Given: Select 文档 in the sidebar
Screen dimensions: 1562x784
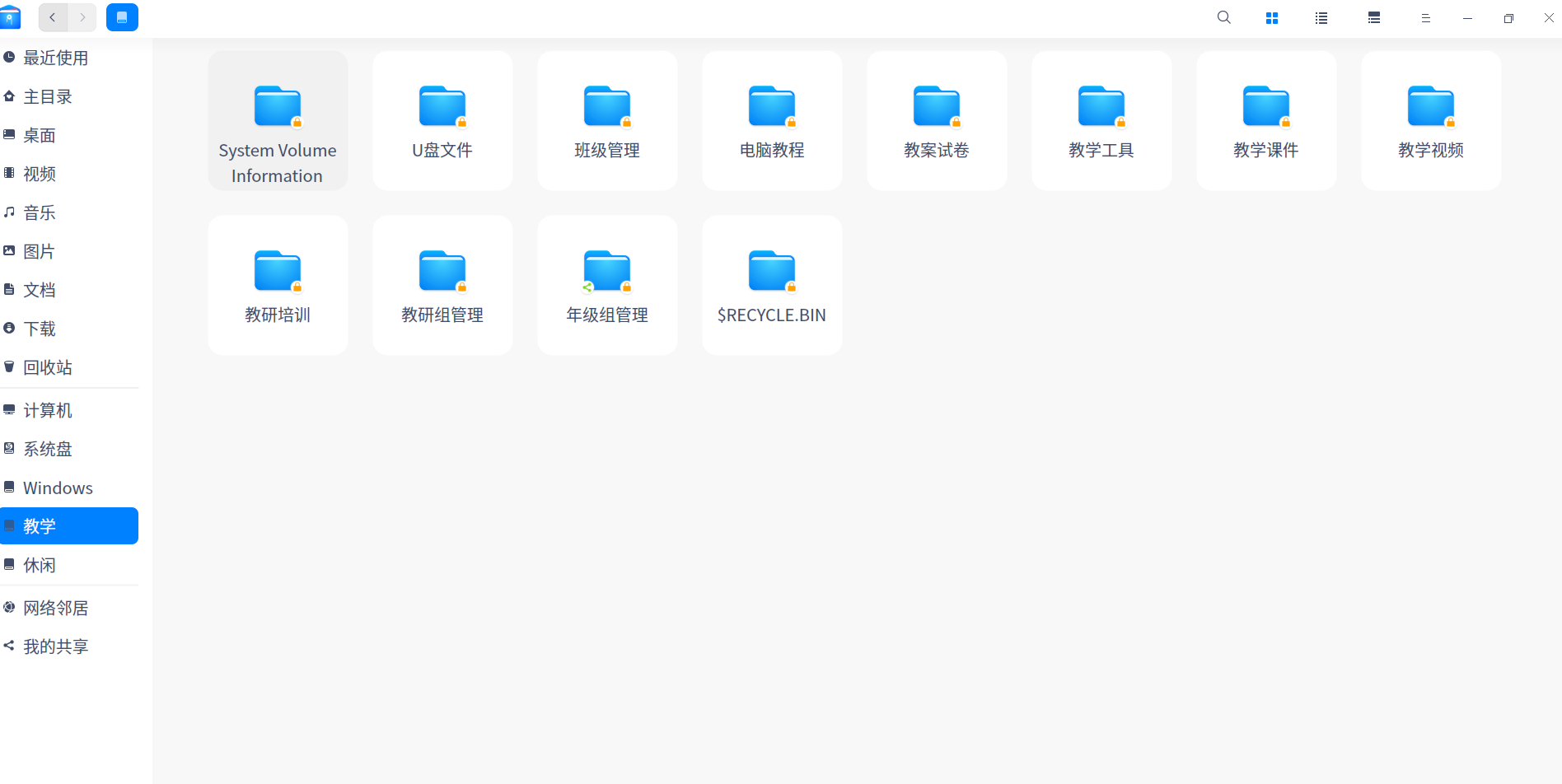Looking at the screenshot, I should pos(69,290).
